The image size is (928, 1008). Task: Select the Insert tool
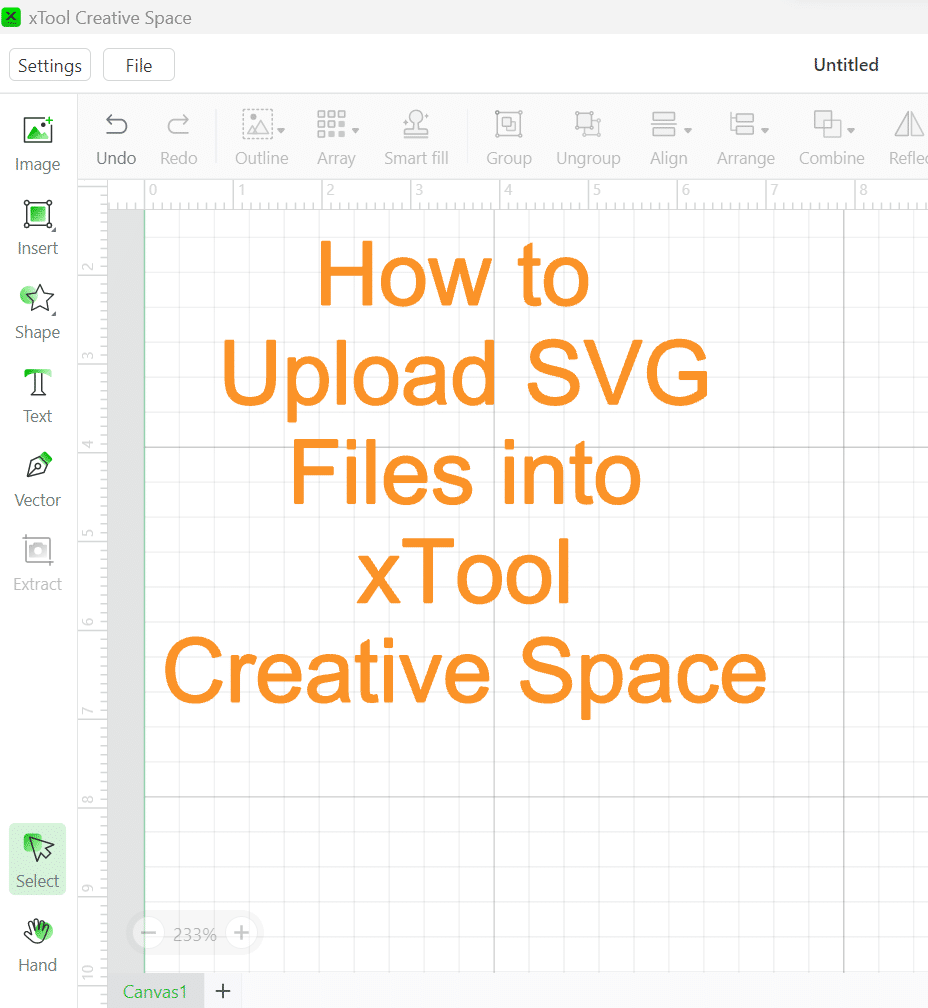[37, 228]
